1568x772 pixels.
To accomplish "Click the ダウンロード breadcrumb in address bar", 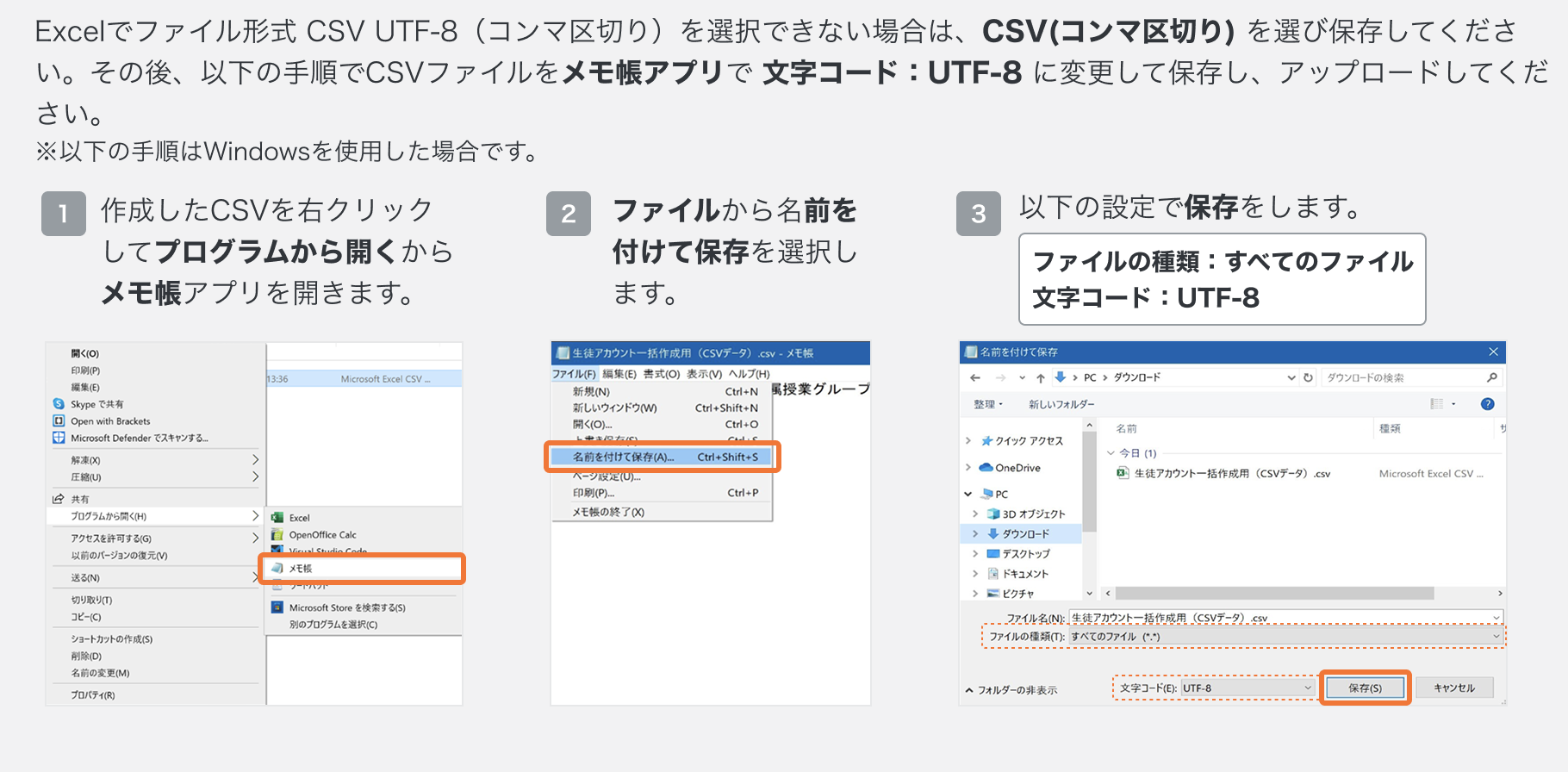I will click(x=1136, y=377).
